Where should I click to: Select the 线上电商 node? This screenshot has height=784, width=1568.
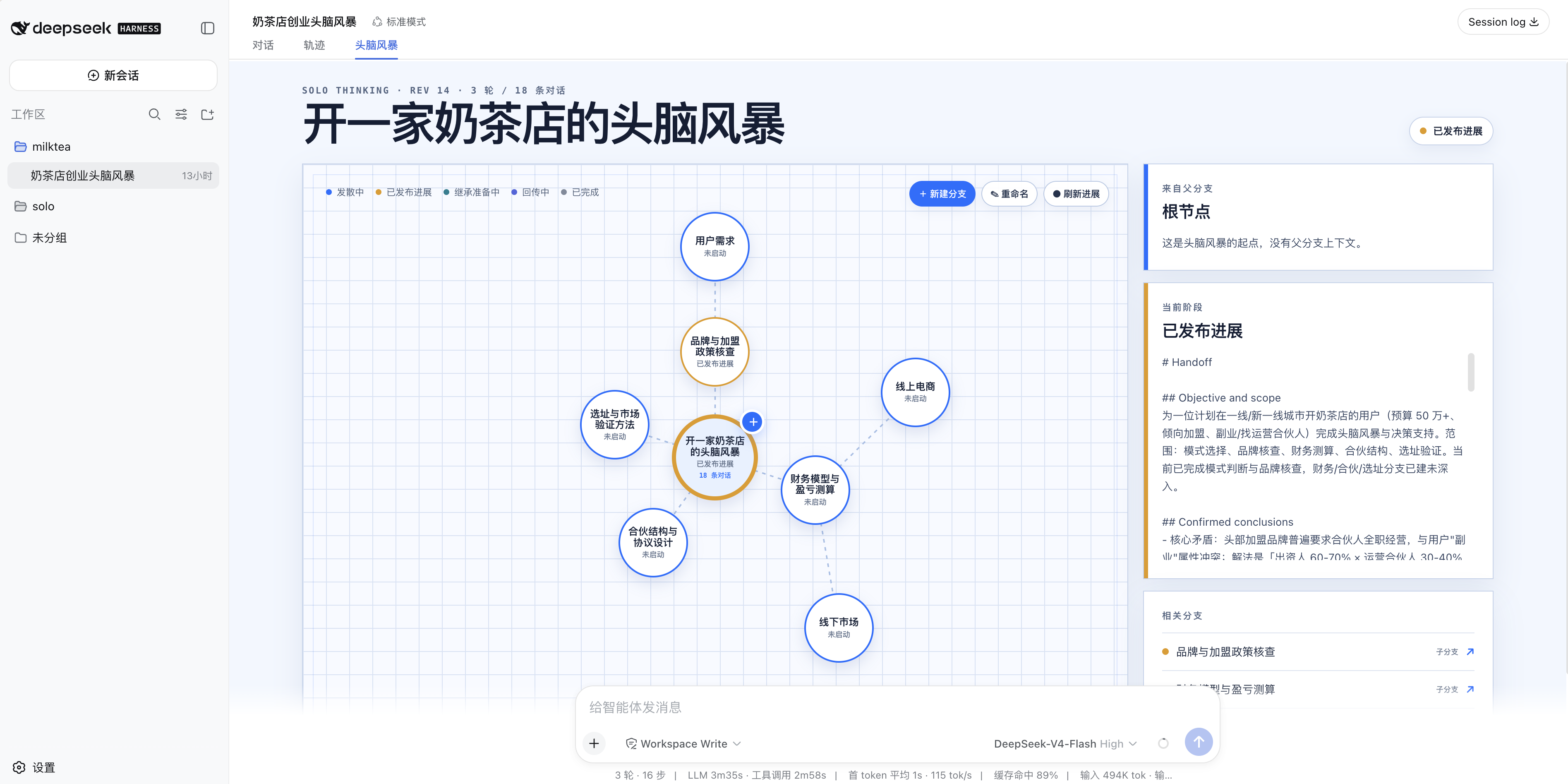(x=915, y=392)
